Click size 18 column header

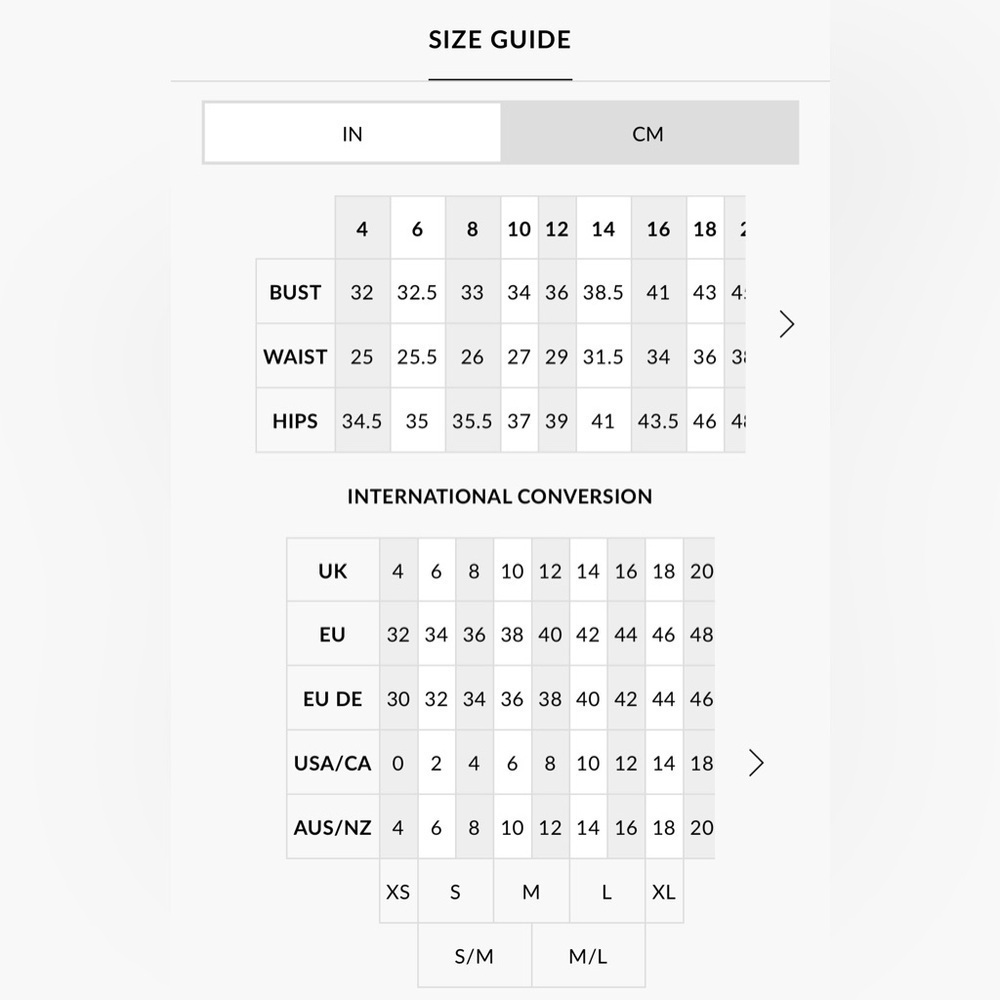705,228
